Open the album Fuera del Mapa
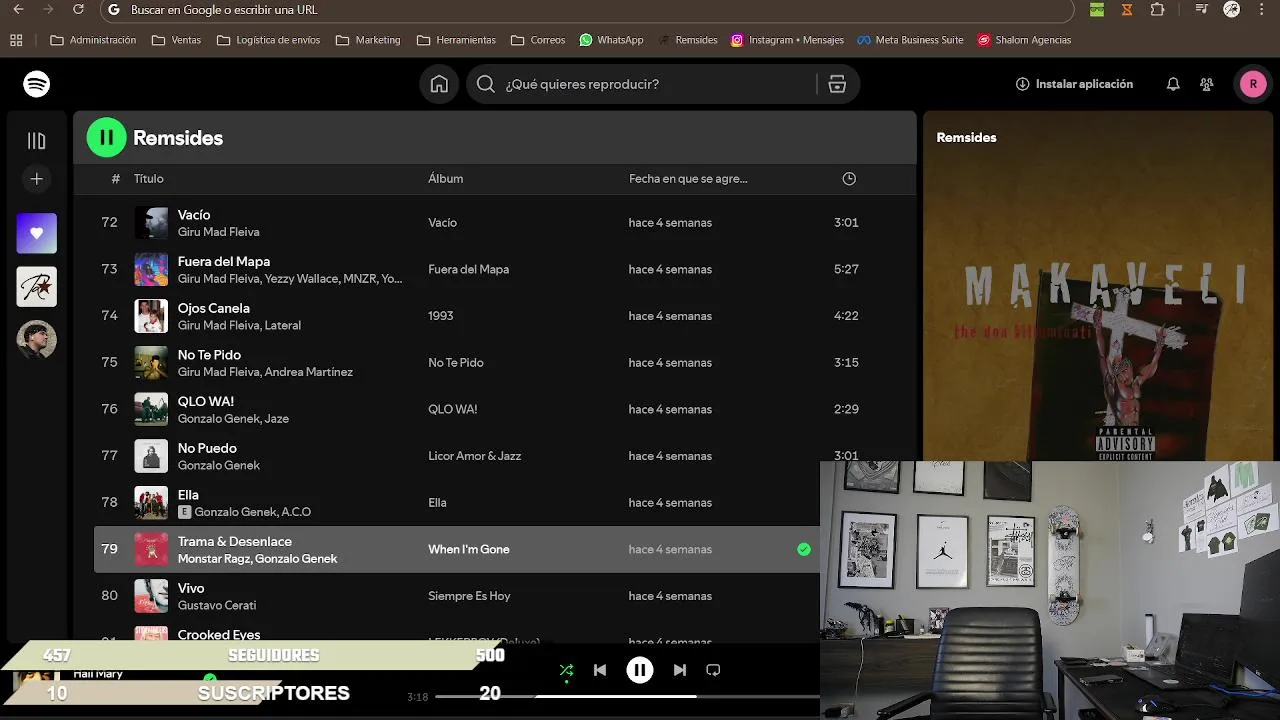 pos(468,269)
